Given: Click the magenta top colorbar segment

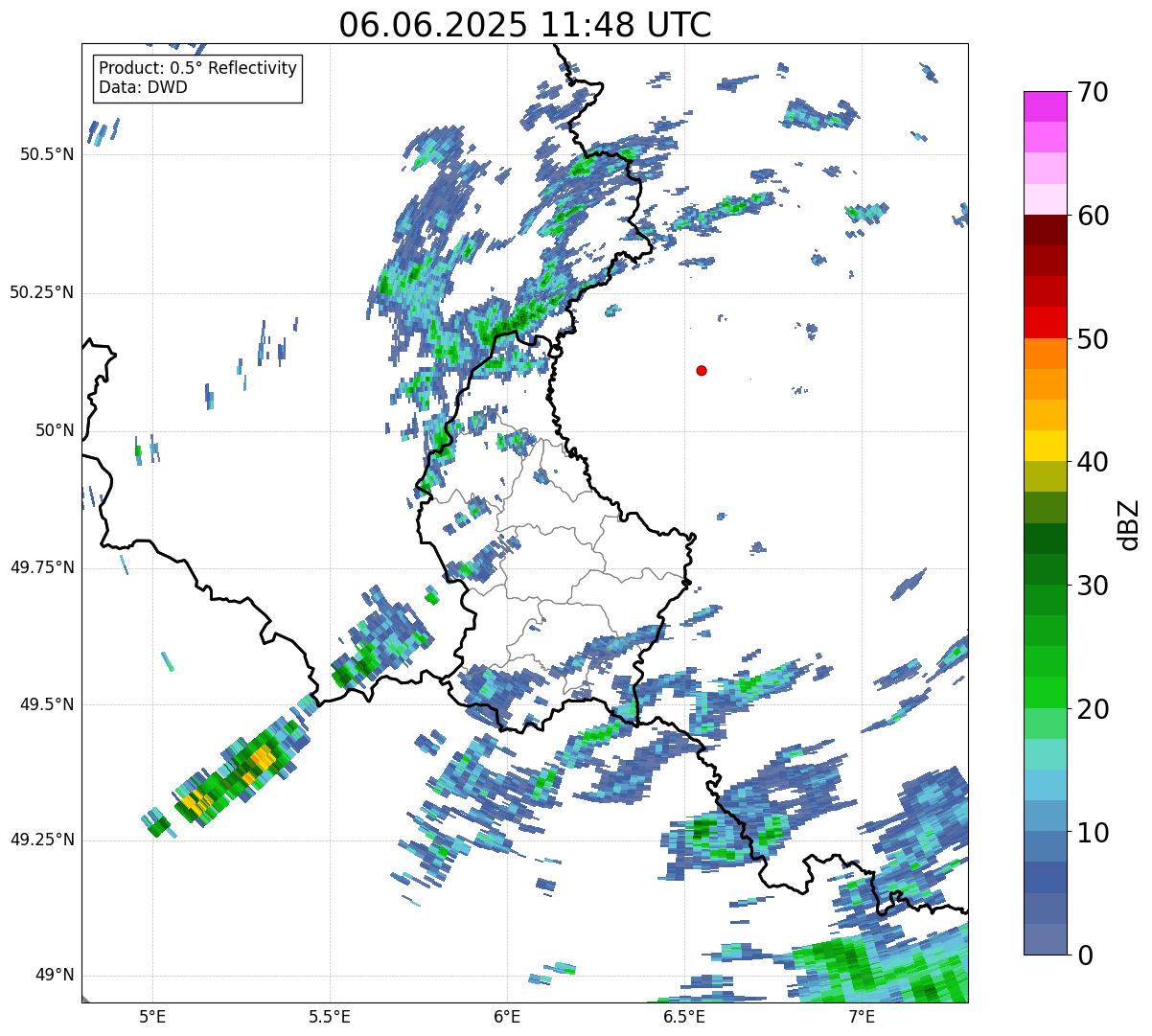Looking at the screenshot, I should (x=1046, y=106).
